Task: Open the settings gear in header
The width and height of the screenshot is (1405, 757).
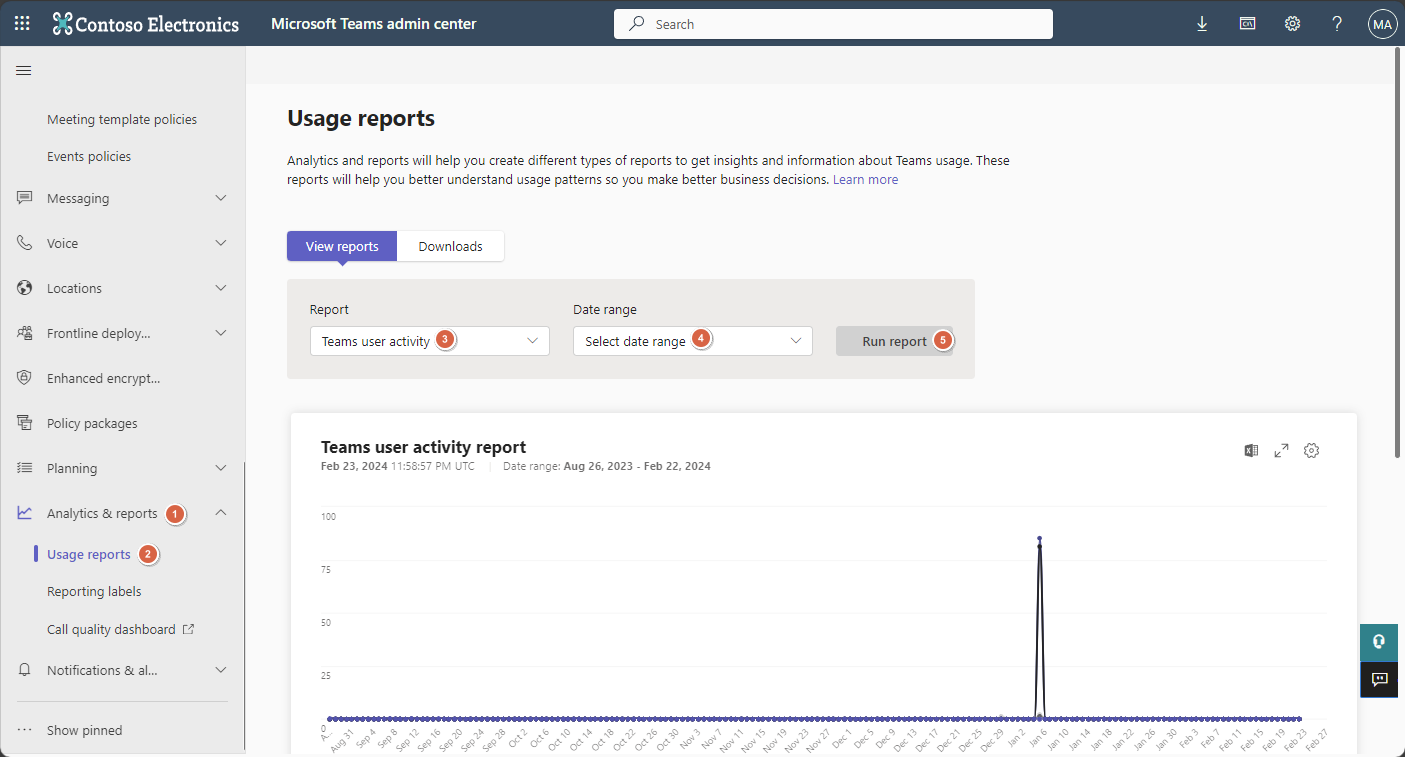Action: click(x=1292, y=24)
